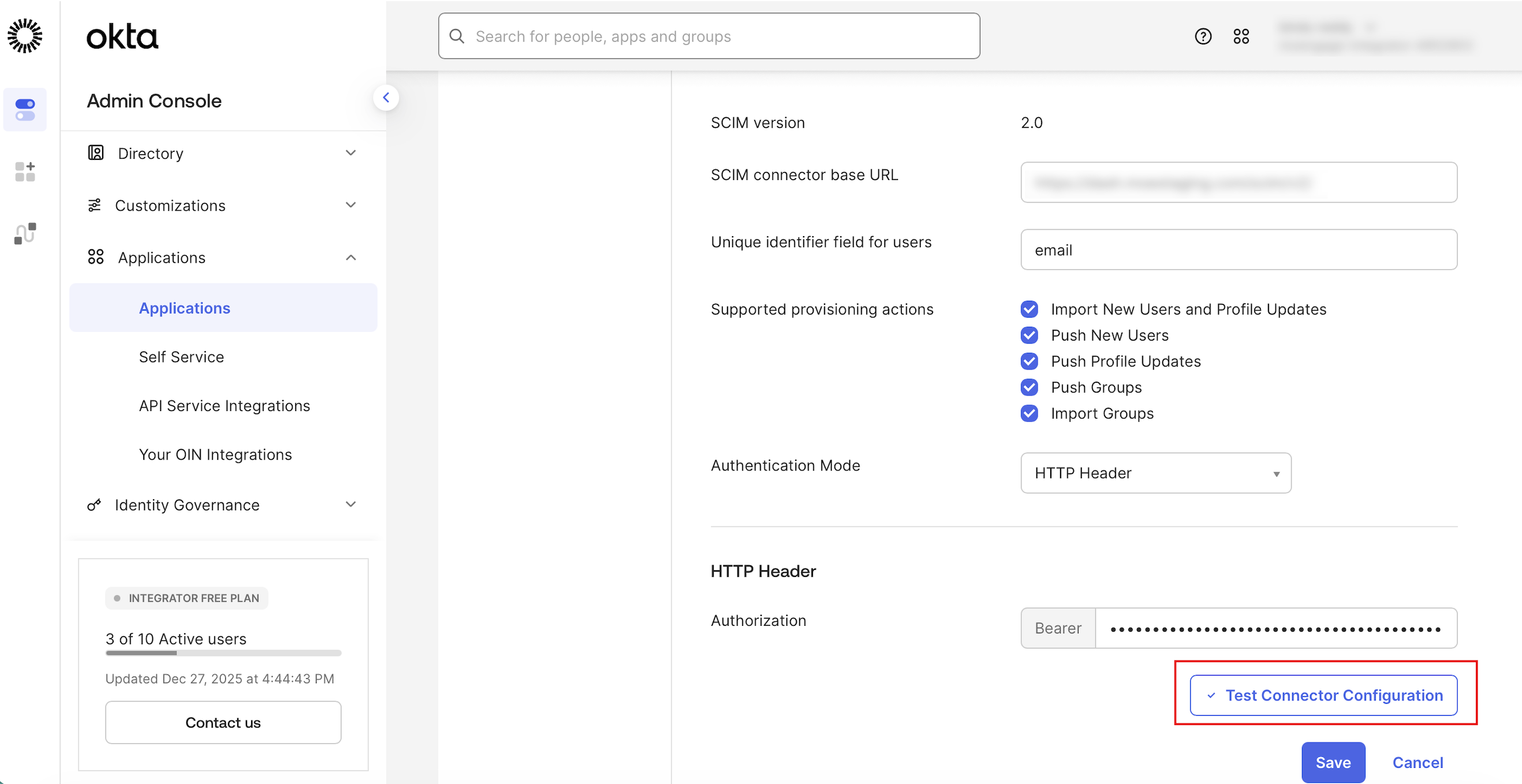Click the search magnifier icon

point(457,36)
